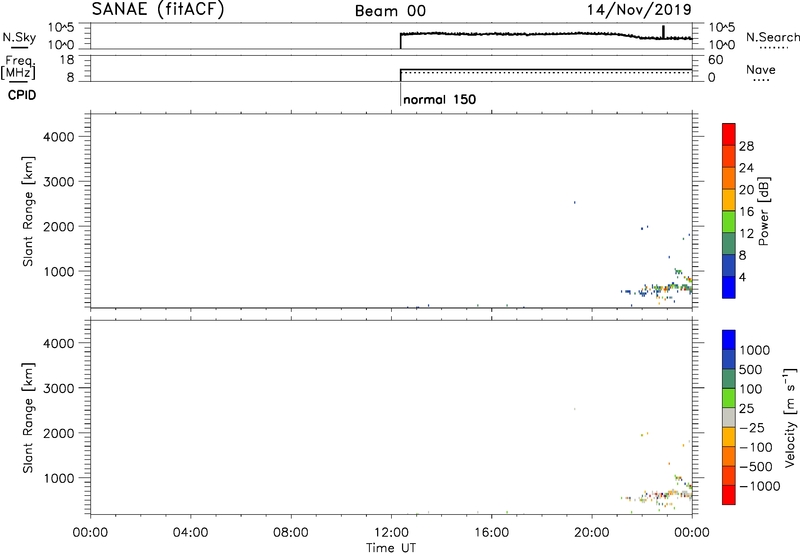Click the 10^5 label left of noise panel
Screen dimensions: 800x554
click(x=61, y=27)
